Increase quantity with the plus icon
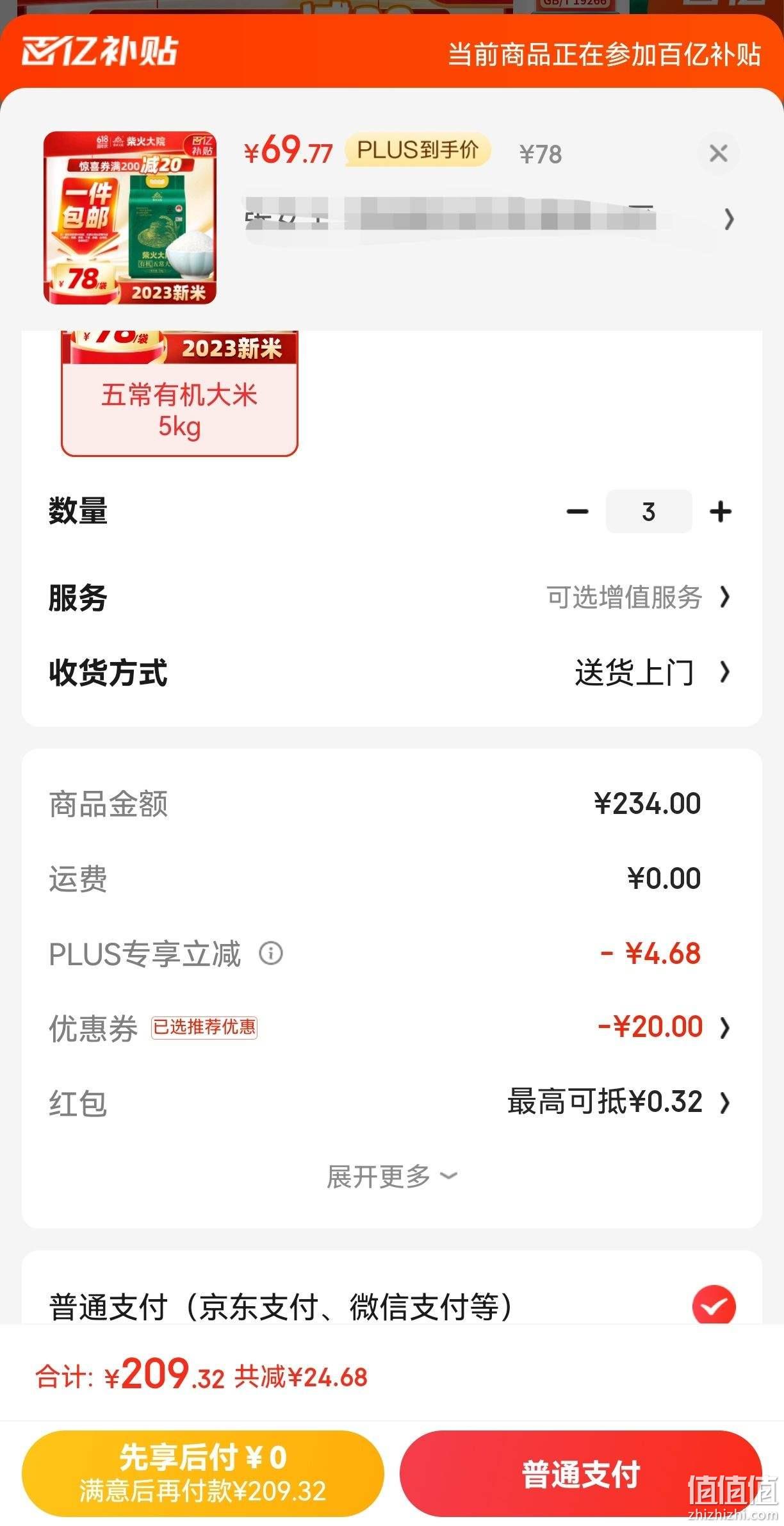Image resolution: width=784 pixels, height=1526 pixels. coord(721,511)
